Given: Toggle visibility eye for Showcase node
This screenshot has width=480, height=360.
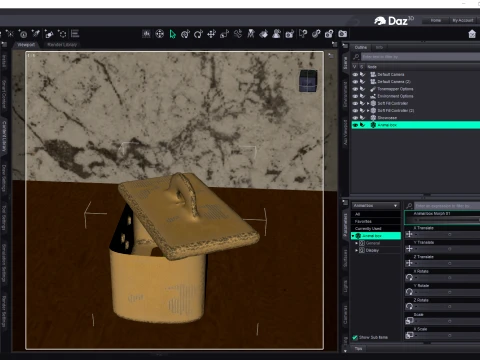Looking at the screenshot, I should click(355, 118).
